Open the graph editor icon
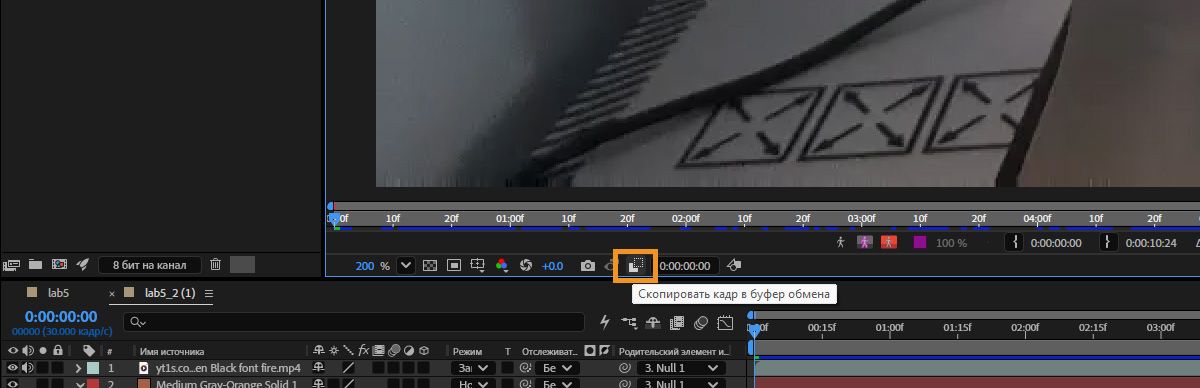This screenshot has width=1200, height=388. tap(725, 322)
